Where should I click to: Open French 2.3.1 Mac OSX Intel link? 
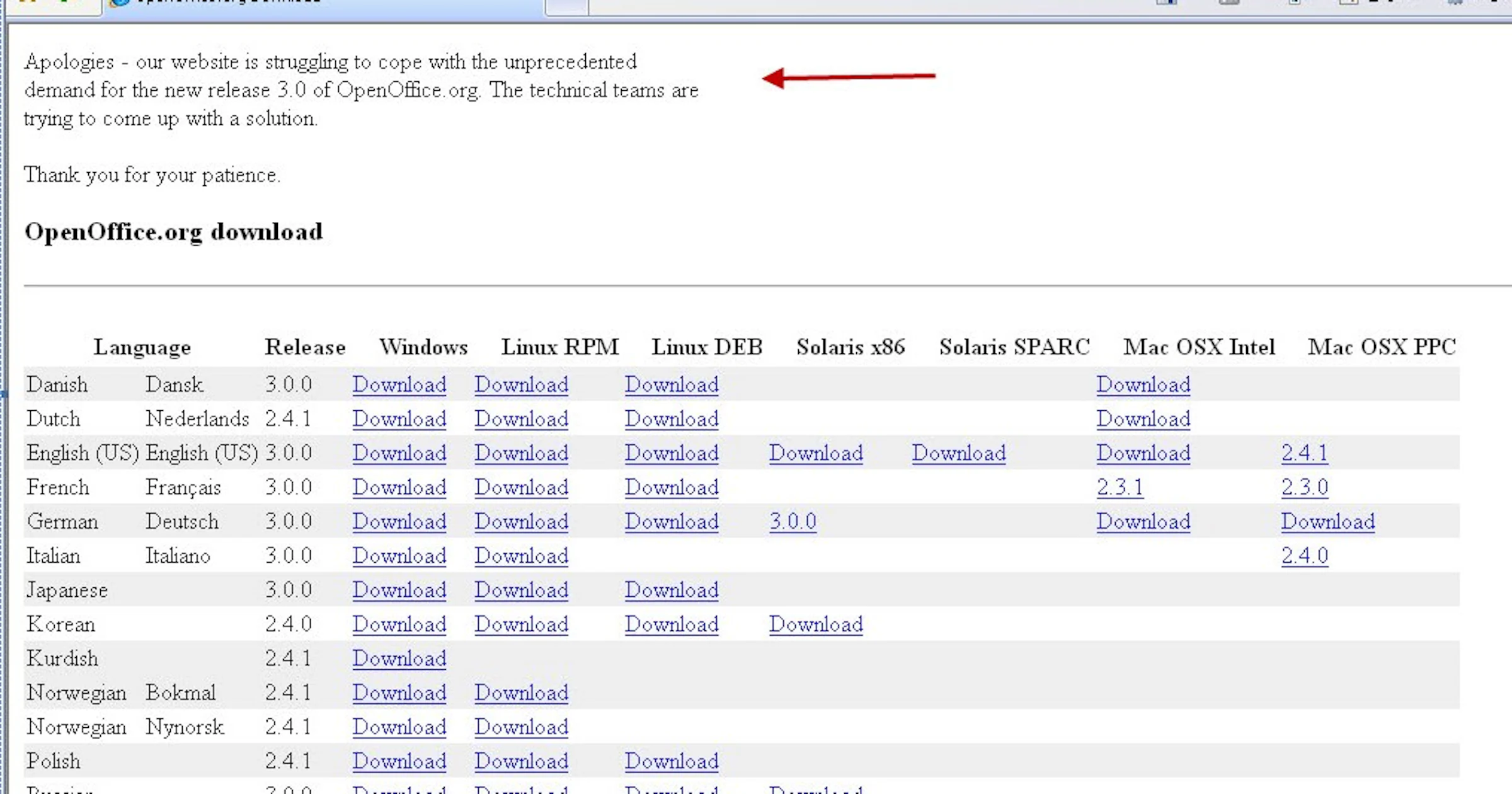click(x=1120, y=487)
